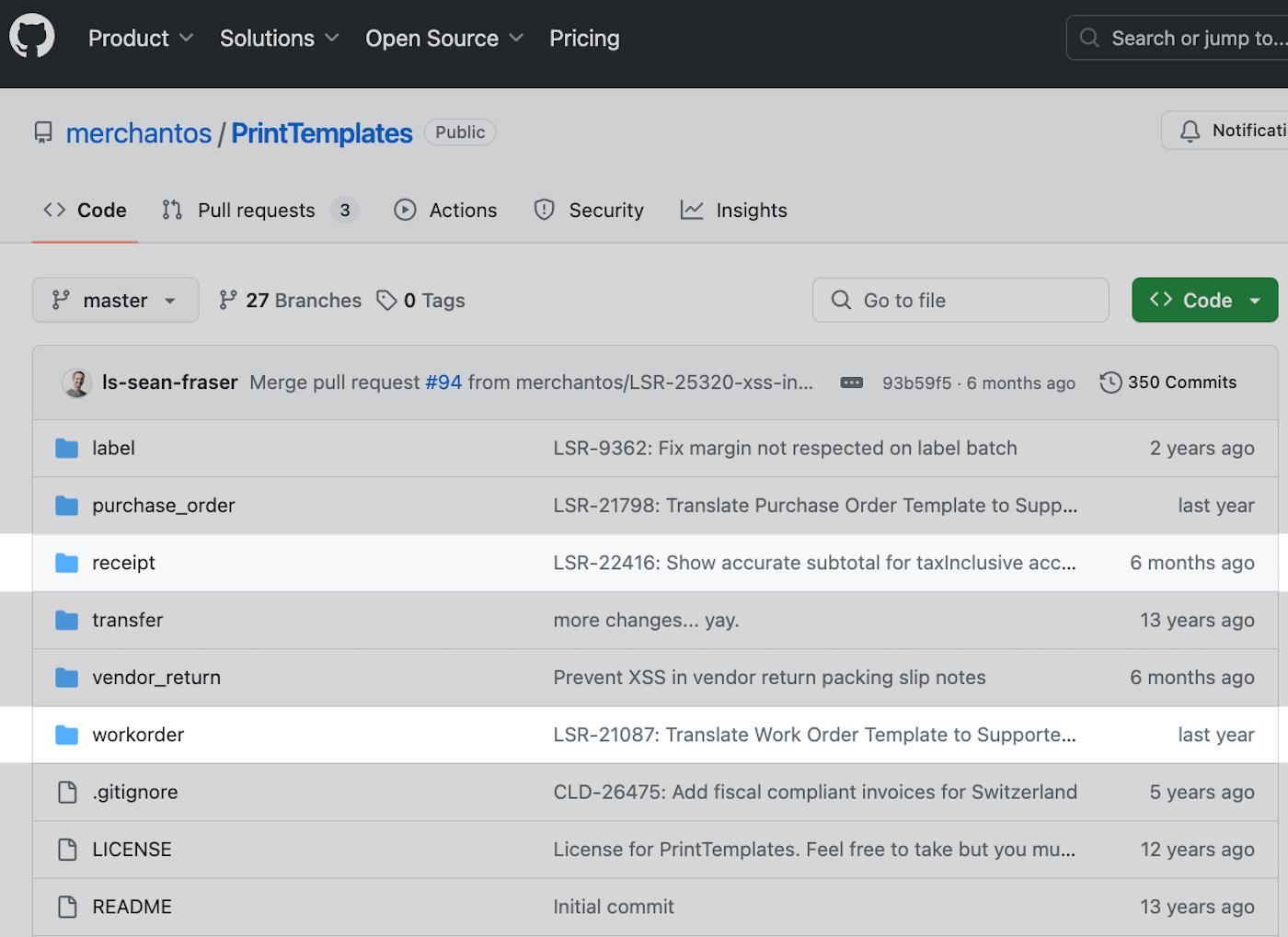Image resolution: width=1288 pixels, height=937 pixels.
Task: Open the Actions tab
Action: [x=445, y=211]
